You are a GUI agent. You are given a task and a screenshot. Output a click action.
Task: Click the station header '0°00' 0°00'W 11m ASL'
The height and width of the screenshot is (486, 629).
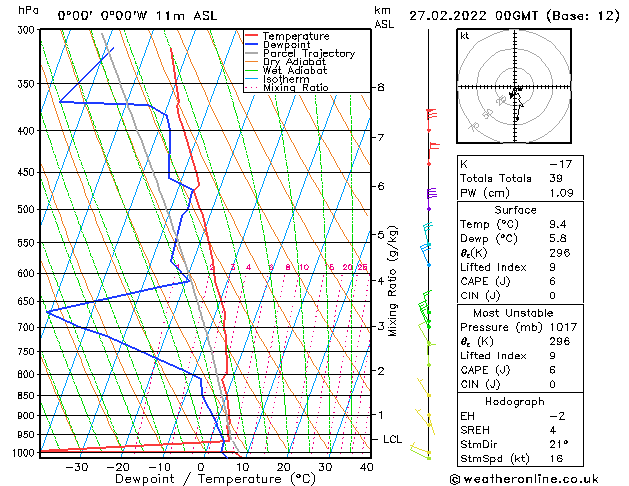[x=137, y=16]
